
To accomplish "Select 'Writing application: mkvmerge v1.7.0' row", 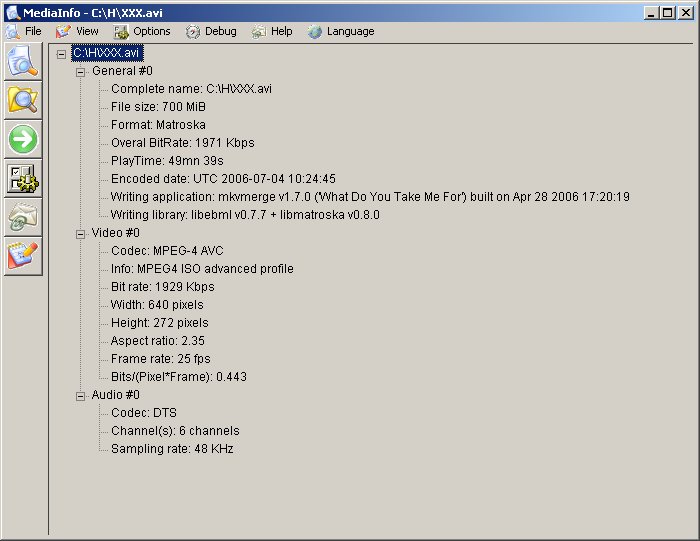I will point(370,197).
